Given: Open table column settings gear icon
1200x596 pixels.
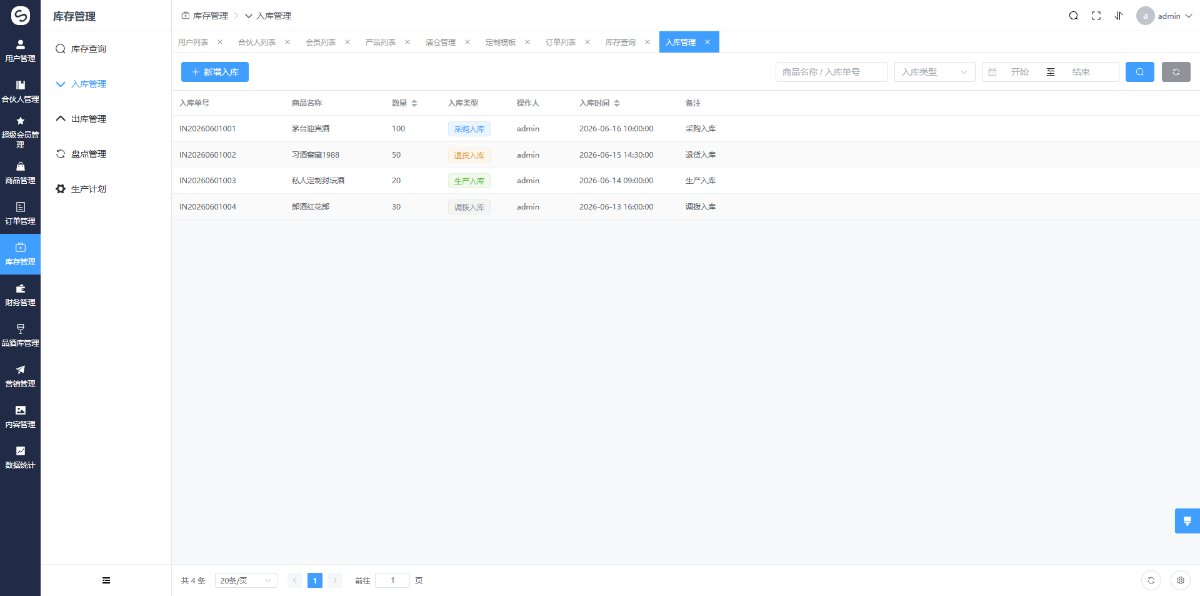Looking at the screenshot, I should (x=1180, y=580).
